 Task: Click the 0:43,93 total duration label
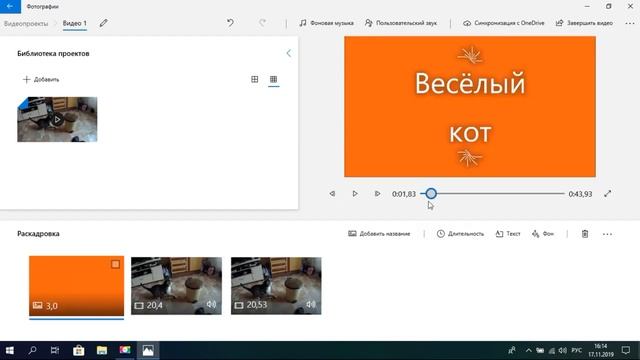[x=580, y=194]
